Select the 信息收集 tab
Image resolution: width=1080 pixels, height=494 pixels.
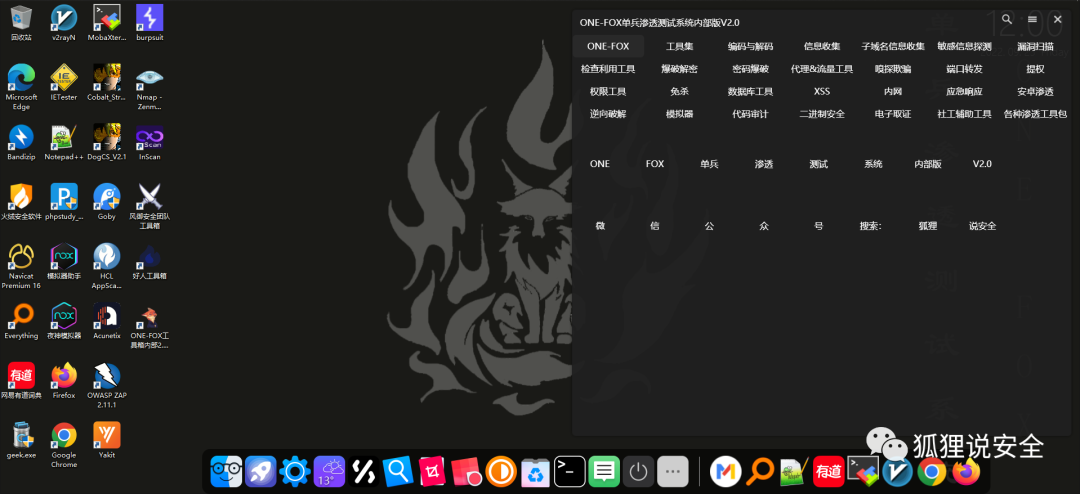coord(822,47)
